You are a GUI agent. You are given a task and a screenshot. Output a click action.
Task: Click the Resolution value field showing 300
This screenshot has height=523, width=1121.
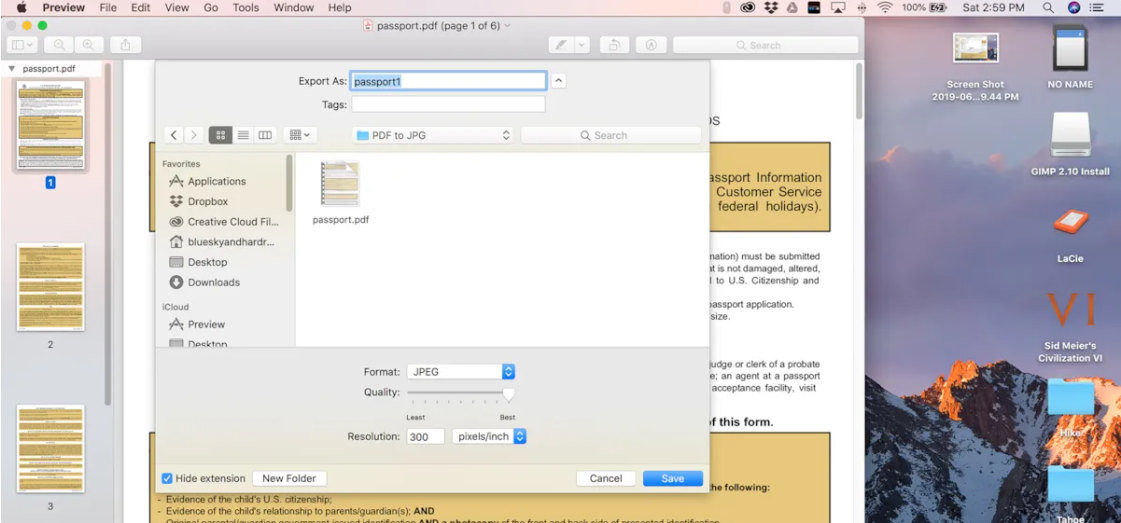coord(425,437)
